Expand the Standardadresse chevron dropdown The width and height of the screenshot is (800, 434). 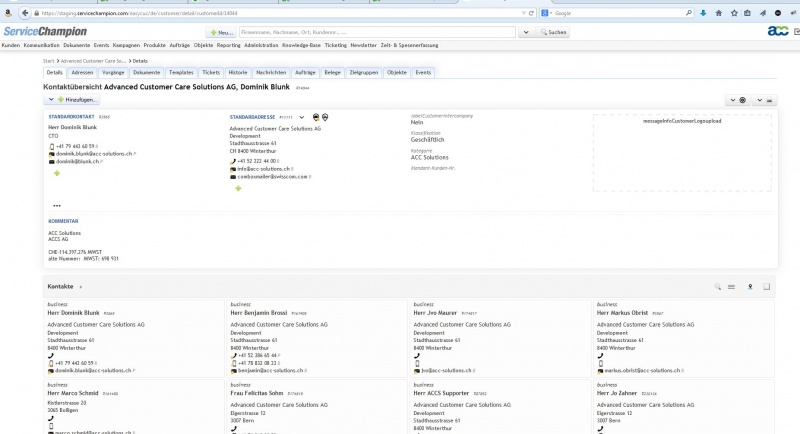coord(302,117)
